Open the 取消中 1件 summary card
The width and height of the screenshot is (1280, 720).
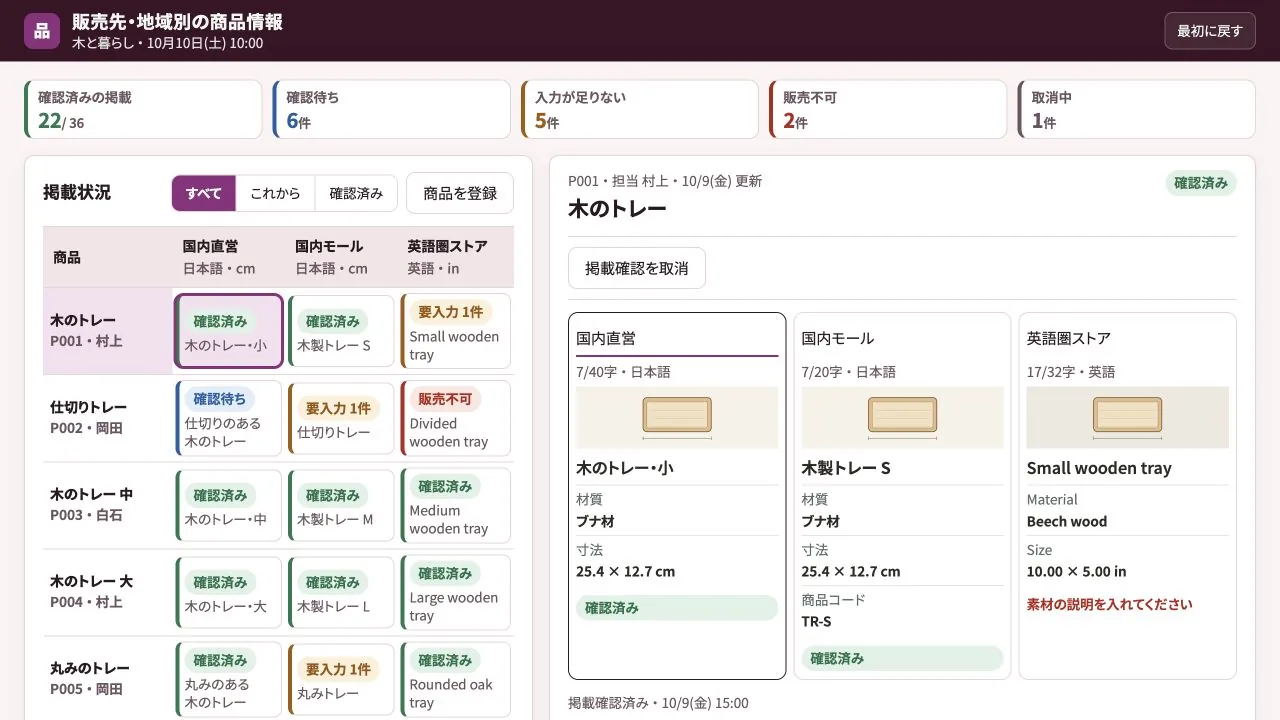(1136, 109)
